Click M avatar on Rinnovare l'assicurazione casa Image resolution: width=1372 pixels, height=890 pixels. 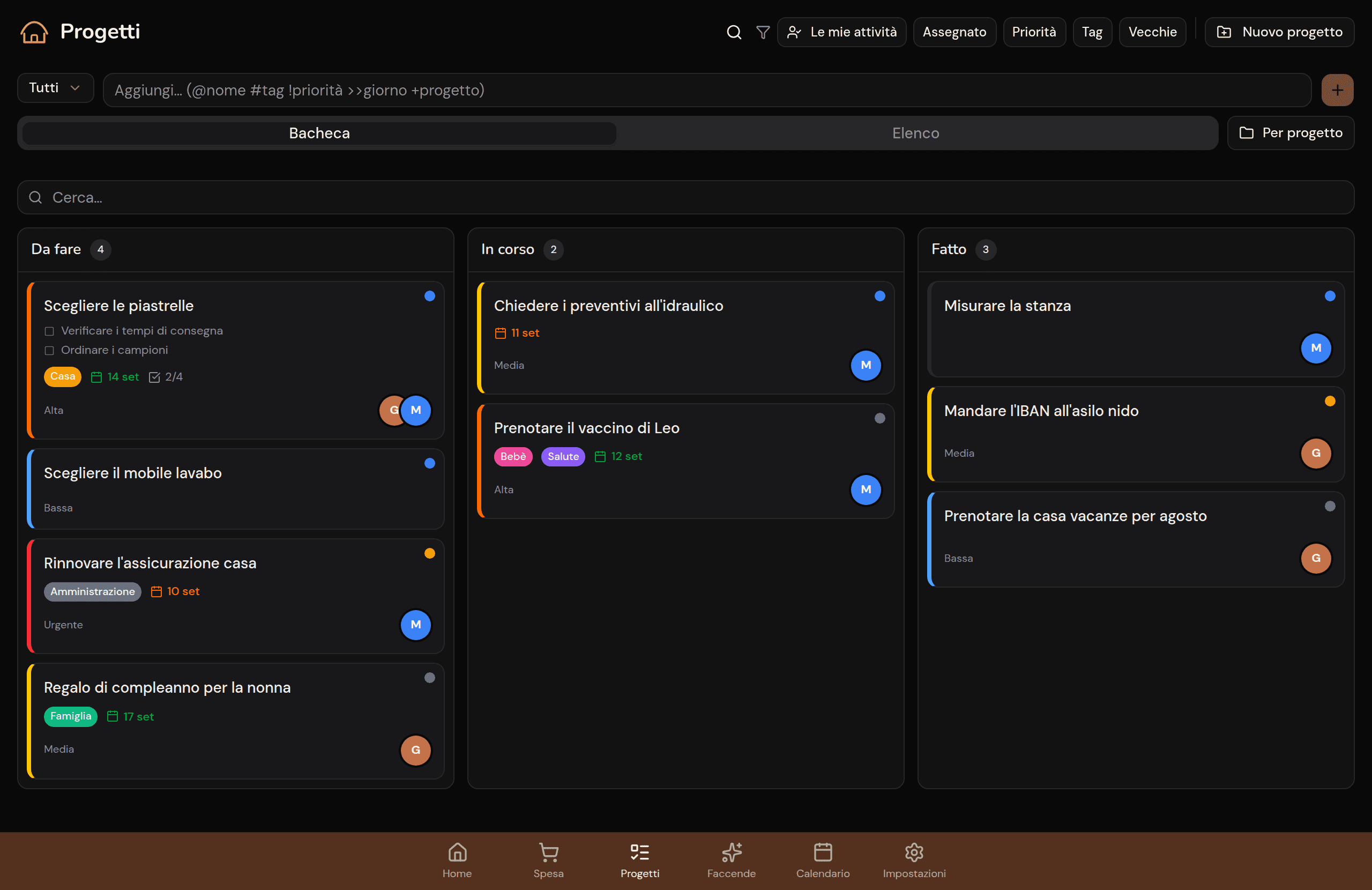click(416, 625)
